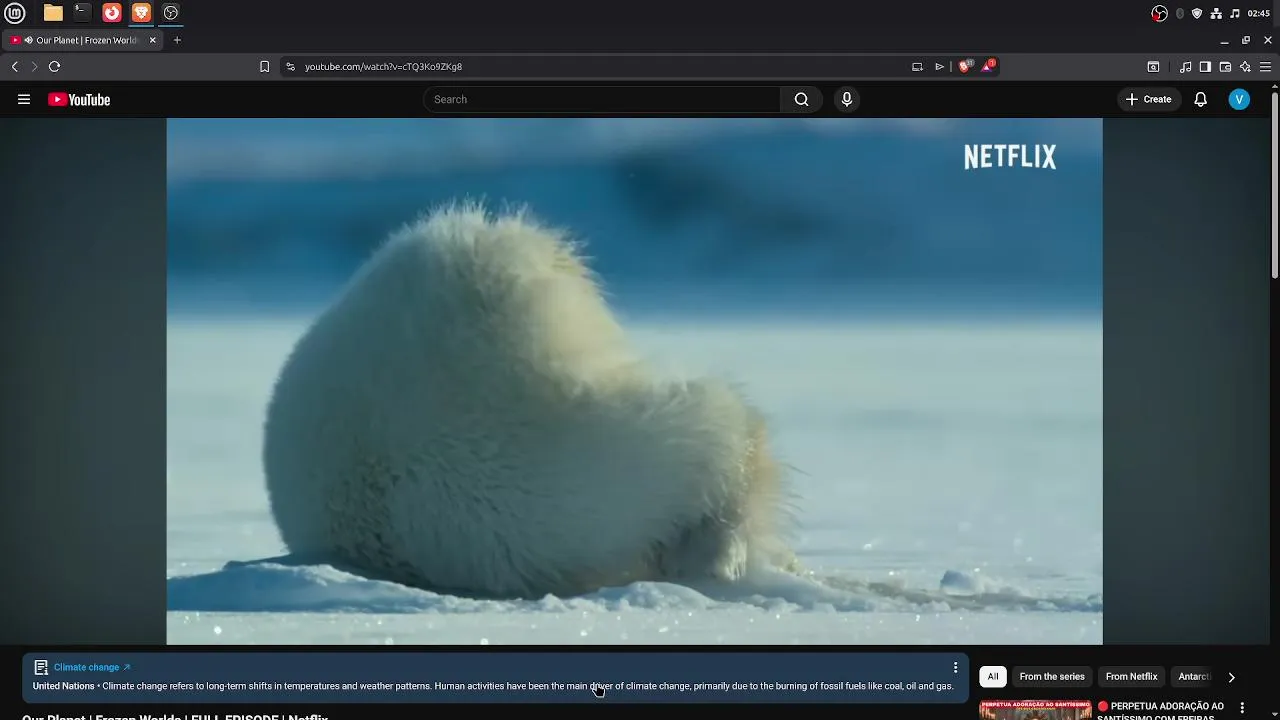This screenshot has width=1280, height=720.
Task: Open options for Perpetua Adoração video
Action: (x=1242, y=708)
